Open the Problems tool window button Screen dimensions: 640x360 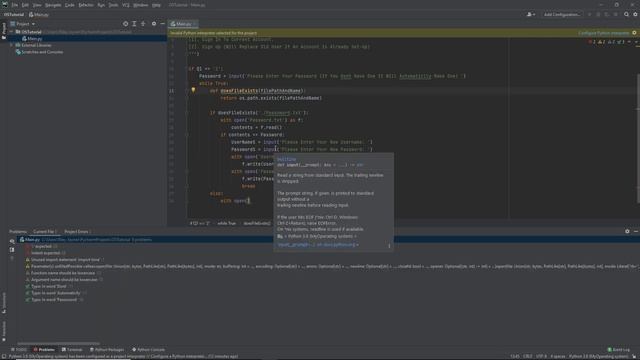[x=44, y=350]
